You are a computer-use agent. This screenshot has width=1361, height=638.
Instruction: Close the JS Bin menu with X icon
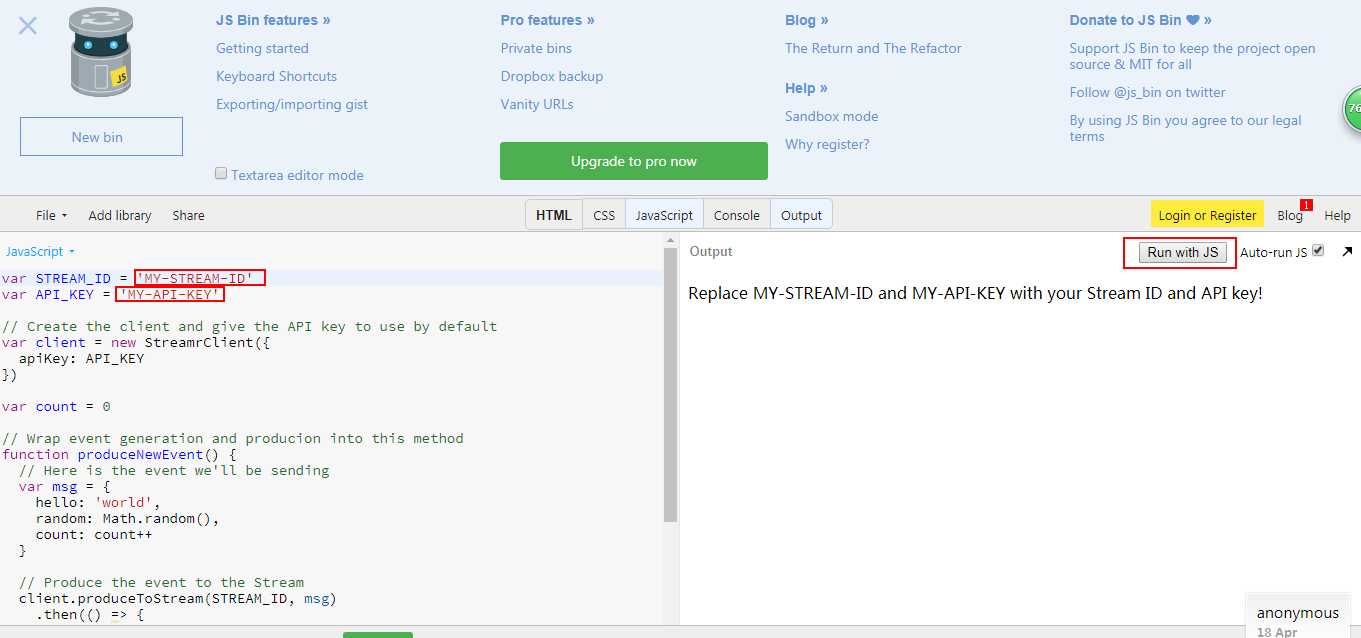[28, 26]
